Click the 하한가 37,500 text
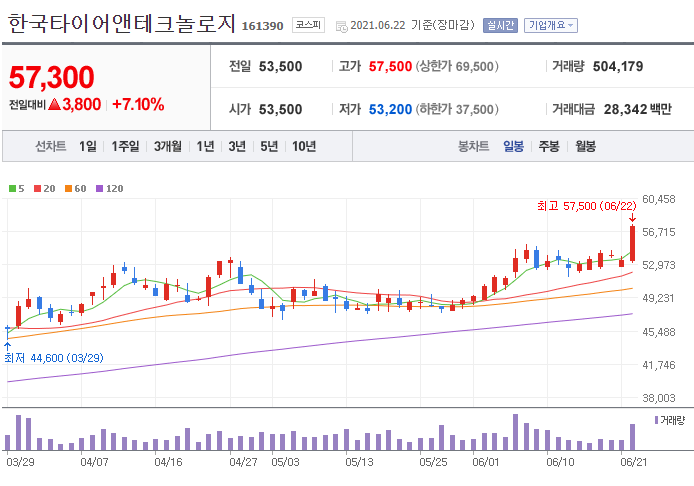The width and height of the screenshot is (694, 486). point(457,109)
